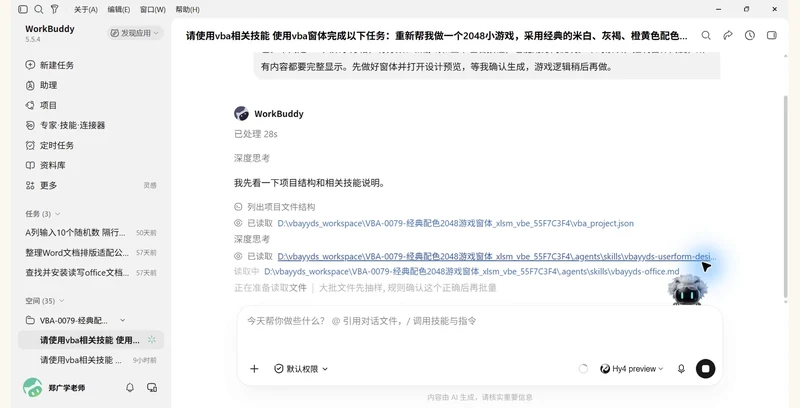The height and width of the screenshot is (408, 800).
Task: Click the loading spinner icon near model
Action: 583,369
